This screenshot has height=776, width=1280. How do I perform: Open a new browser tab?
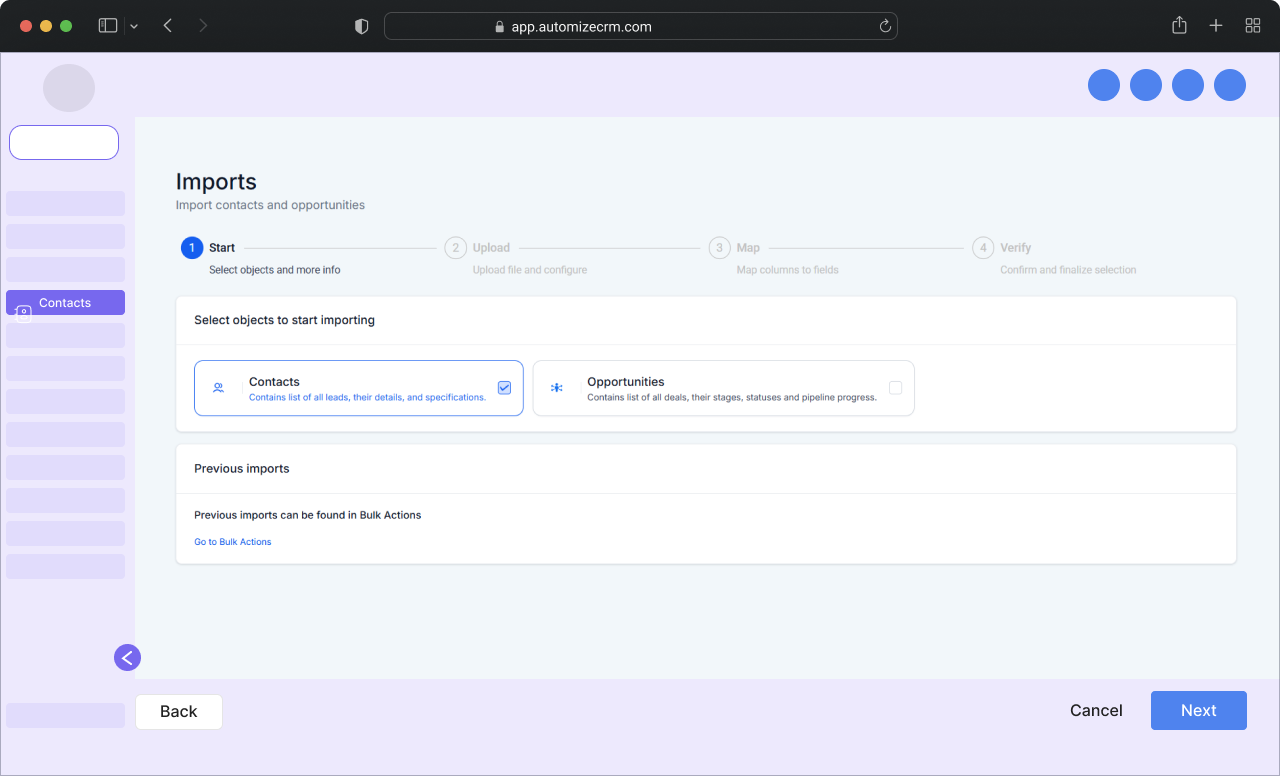pos(1216,26)
